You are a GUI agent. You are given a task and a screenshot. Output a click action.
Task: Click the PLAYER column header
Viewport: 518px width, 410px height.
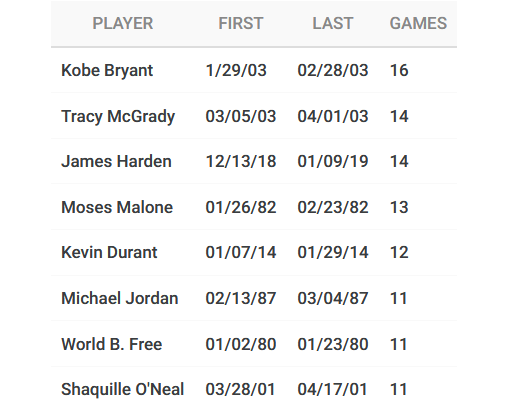point(123,23)
